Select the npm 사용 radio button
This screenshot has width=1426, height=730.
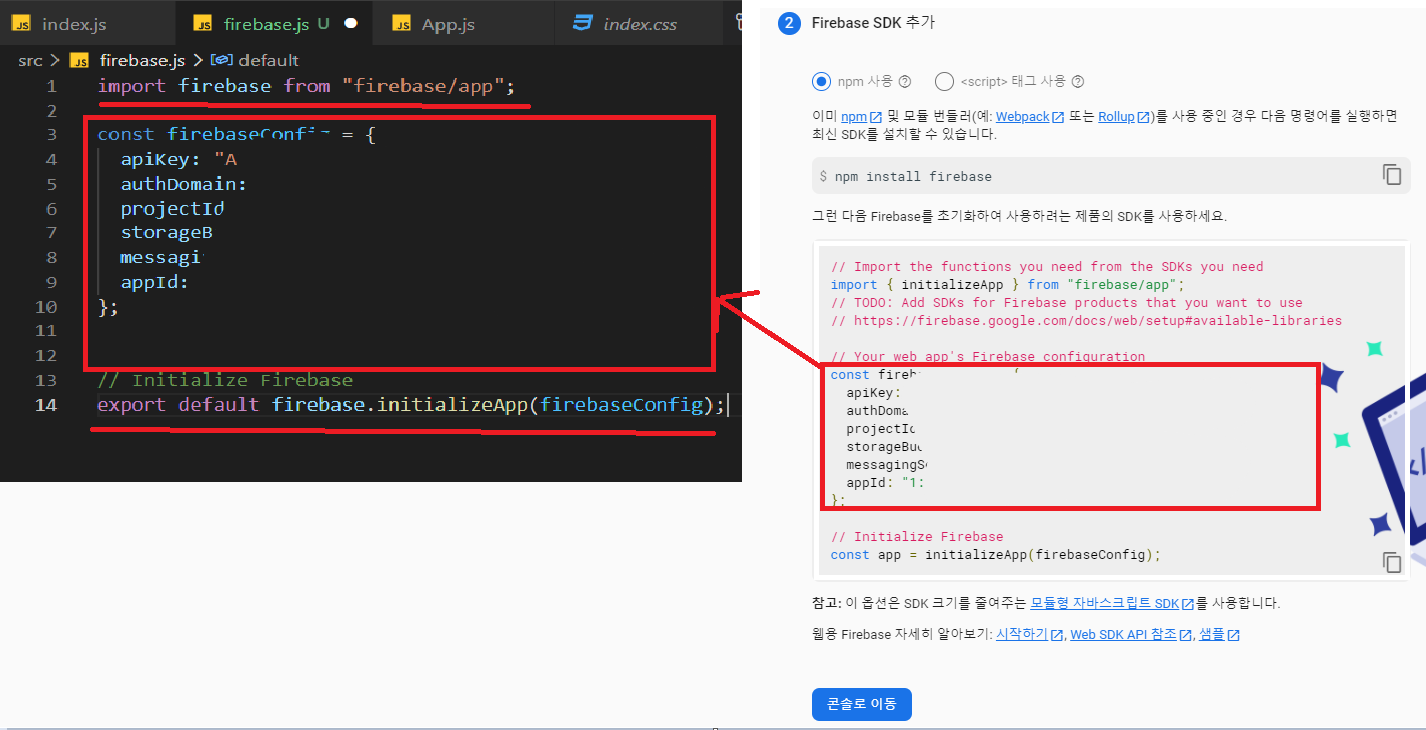[822, 82]
